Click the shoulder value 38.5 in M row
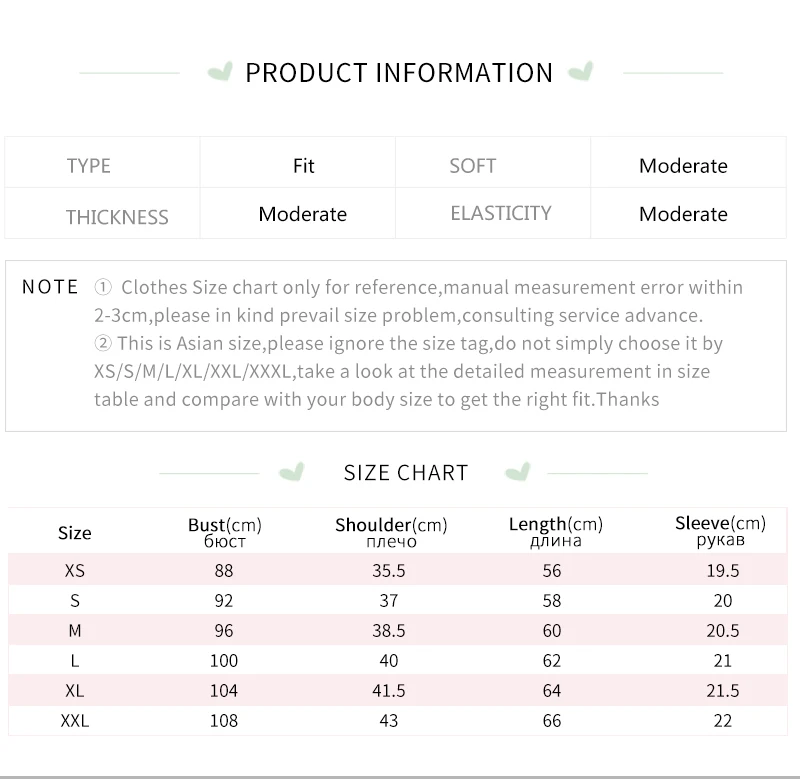Viewport: 800px width, 779px height. pos(389,630)
